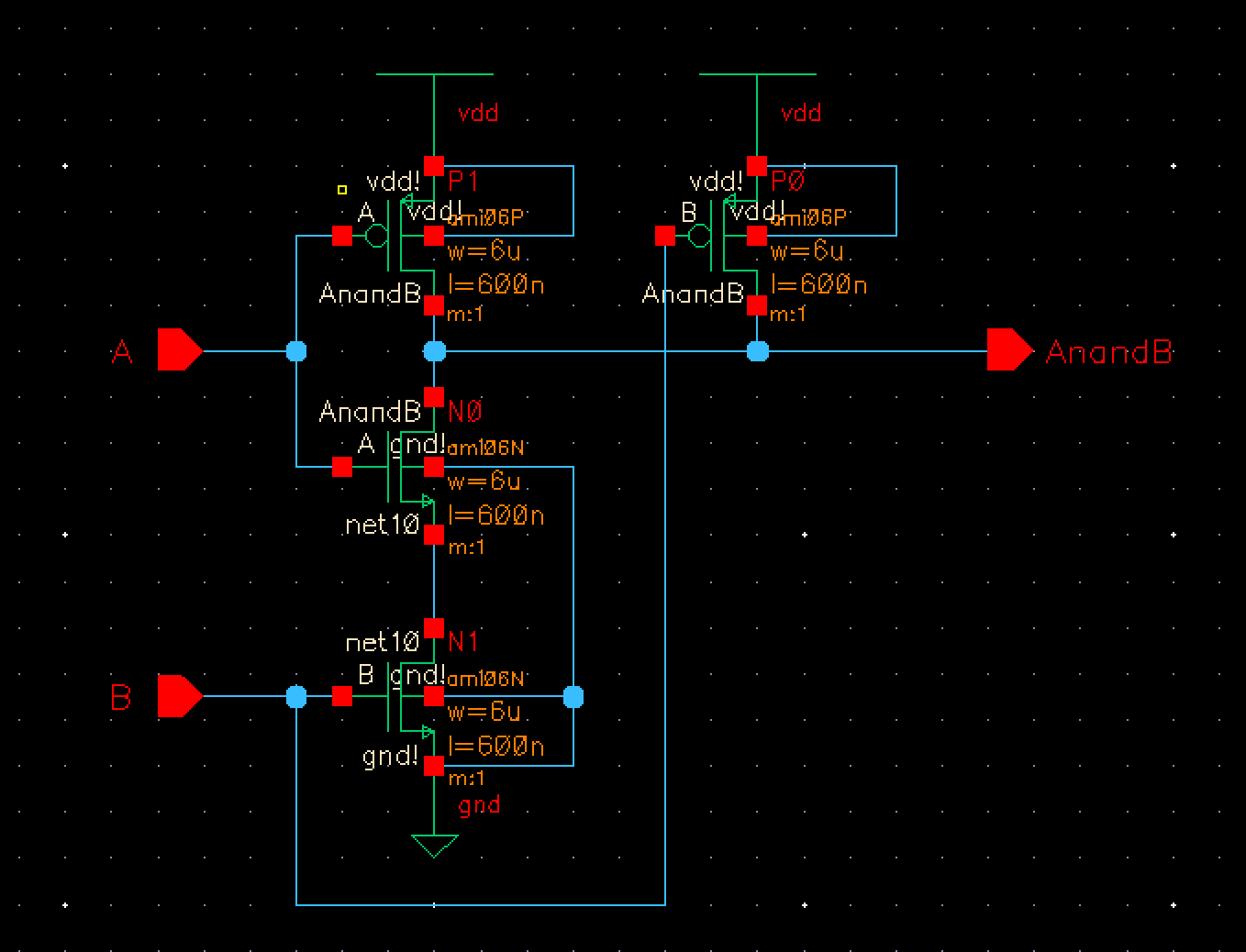Click the gate bubble of PMOS P0
This screenshot has width=1246, height=952.
click(699, 237)
